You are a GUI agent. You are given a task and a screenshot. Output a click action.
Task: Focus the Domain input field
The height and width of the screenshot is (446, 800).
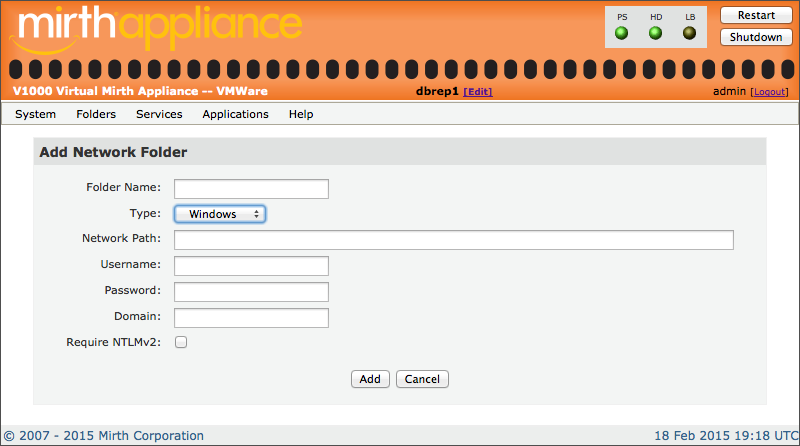pos(252,318)
